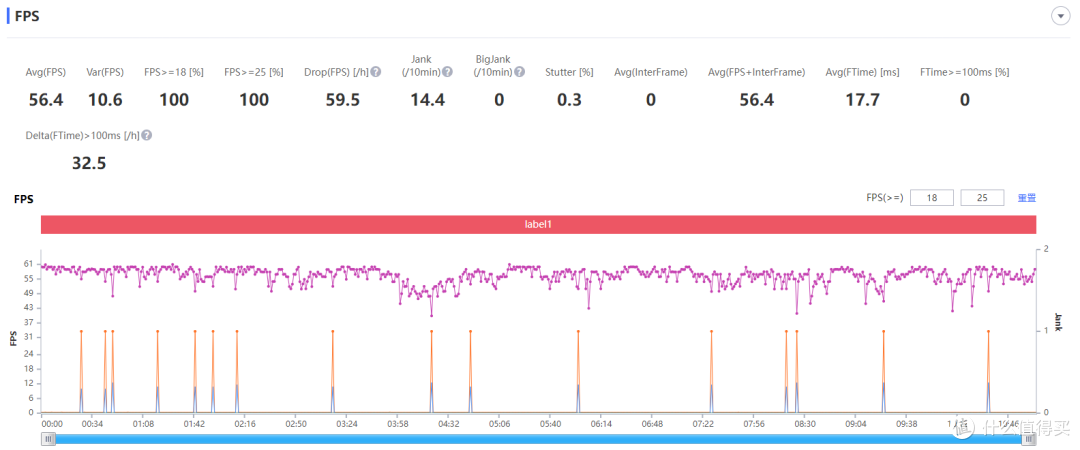The width and height of the screenshot is (1080, 450).
Task: Click the Jank axis label on the right
Action: click(1058, 321)
